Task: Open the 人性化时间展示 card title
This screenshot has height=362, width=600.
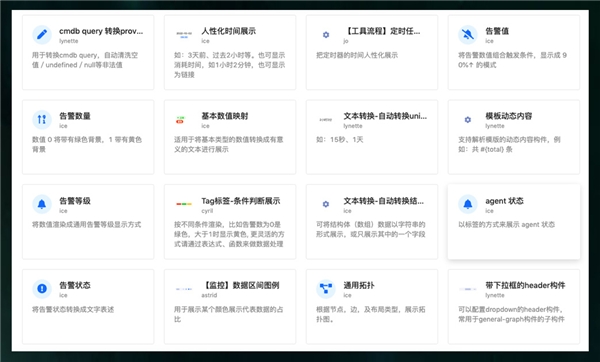Action: [x=229, y=31]
